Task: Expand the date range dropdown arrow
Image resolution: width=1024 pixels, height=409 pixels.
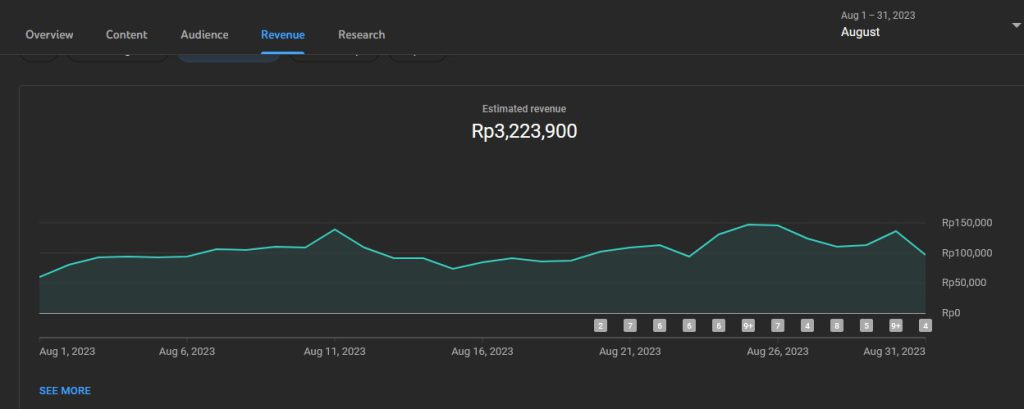Action: pos(1016,25)
